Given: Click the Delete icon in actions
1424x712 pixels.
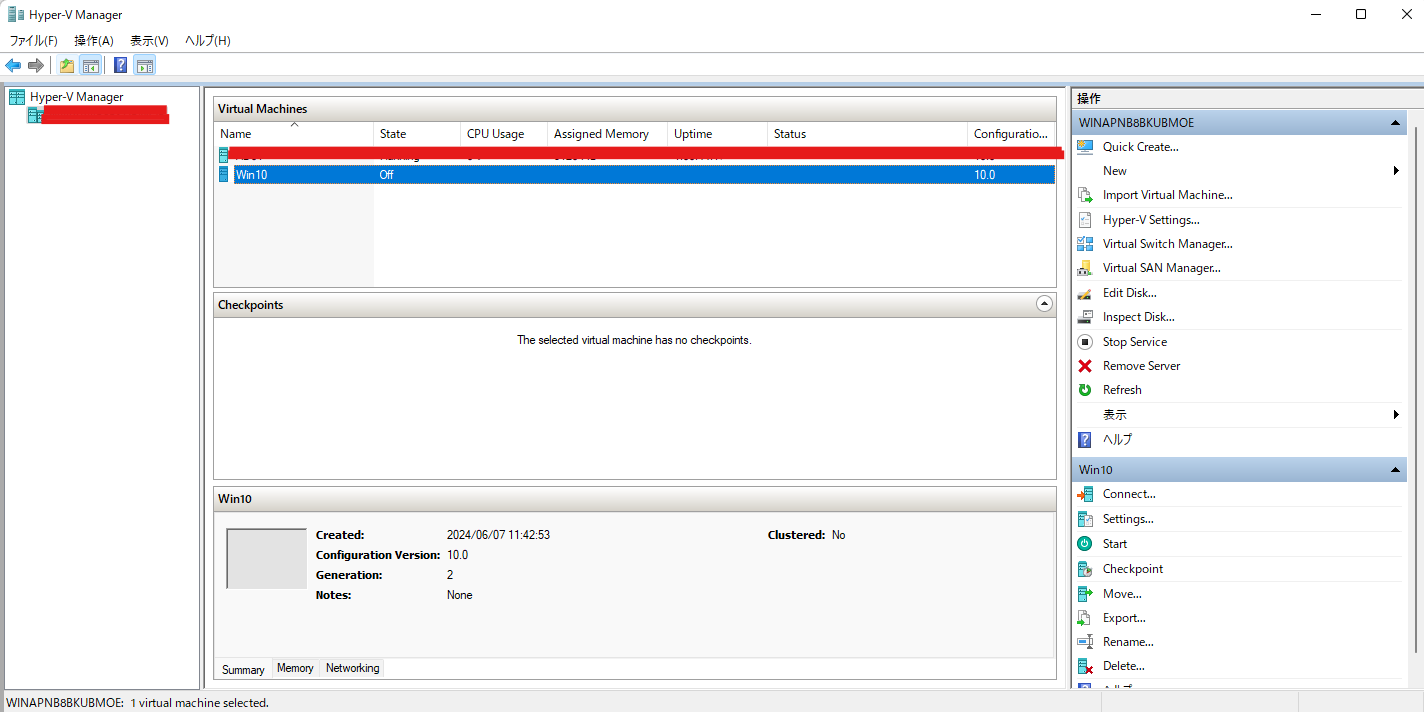Looking at the screenshot, I should pos(1085,666).
